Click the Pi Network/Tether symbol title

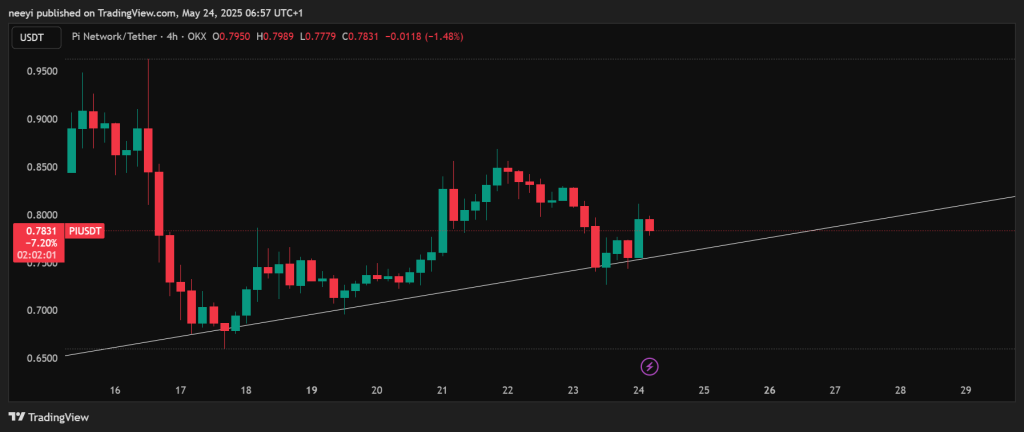point(112,37)
